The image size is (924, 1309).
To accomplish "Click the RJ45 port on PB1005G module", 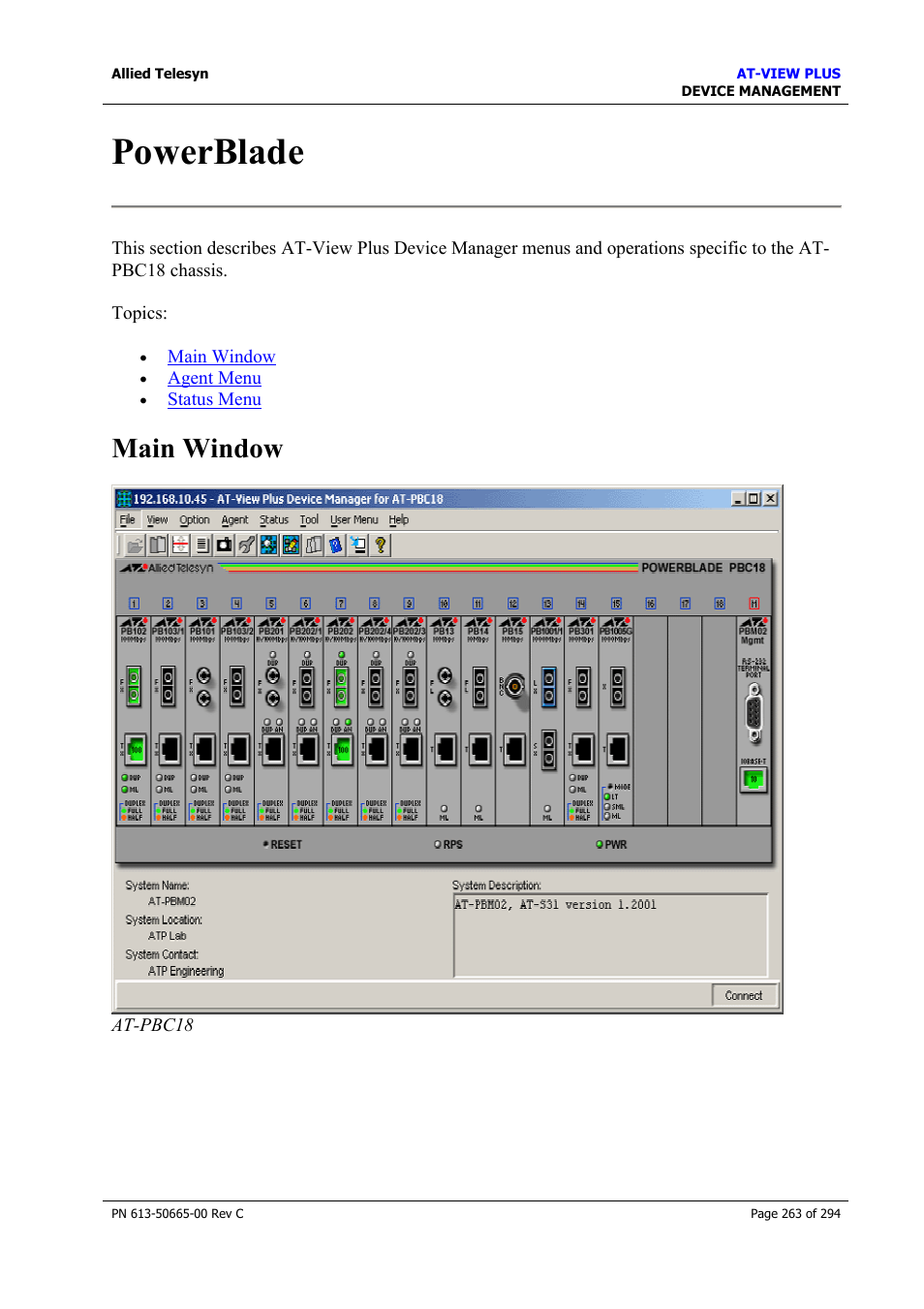I will pyautogui.click(x=618, y=750).
